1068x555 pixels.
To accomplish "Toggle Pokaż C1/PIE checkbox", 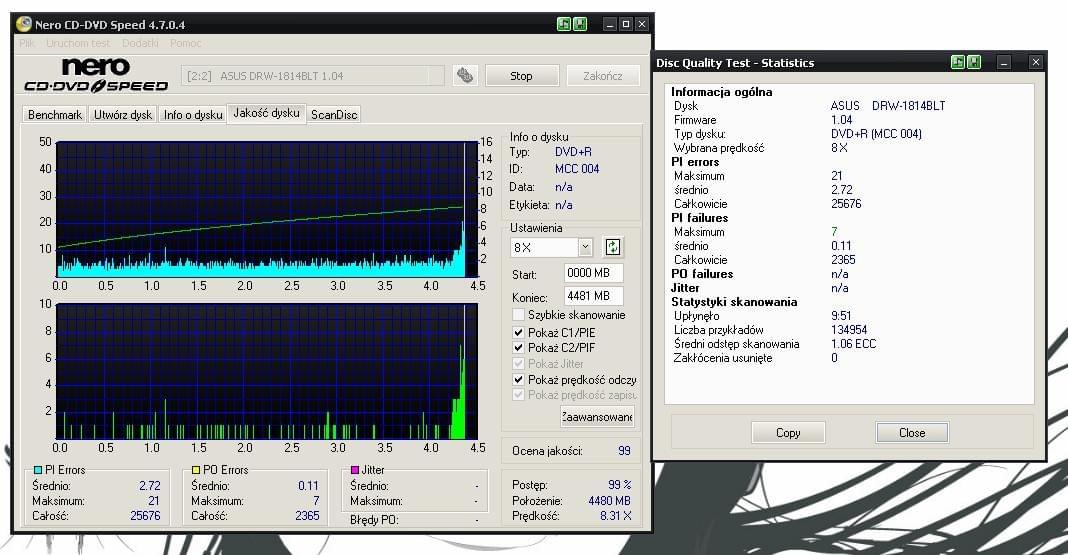I will click(x=518, y=332).
